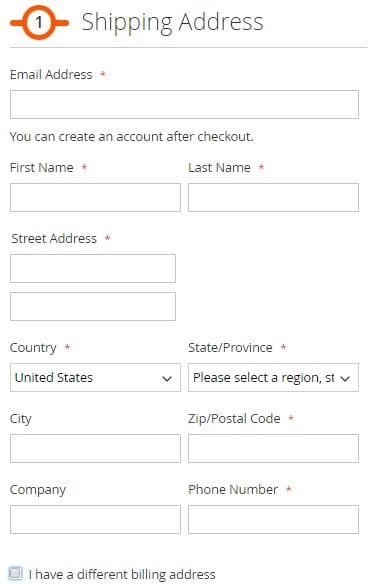Focus the First Name field
This screenshot has height=585, width=371.
coord(95,197)
